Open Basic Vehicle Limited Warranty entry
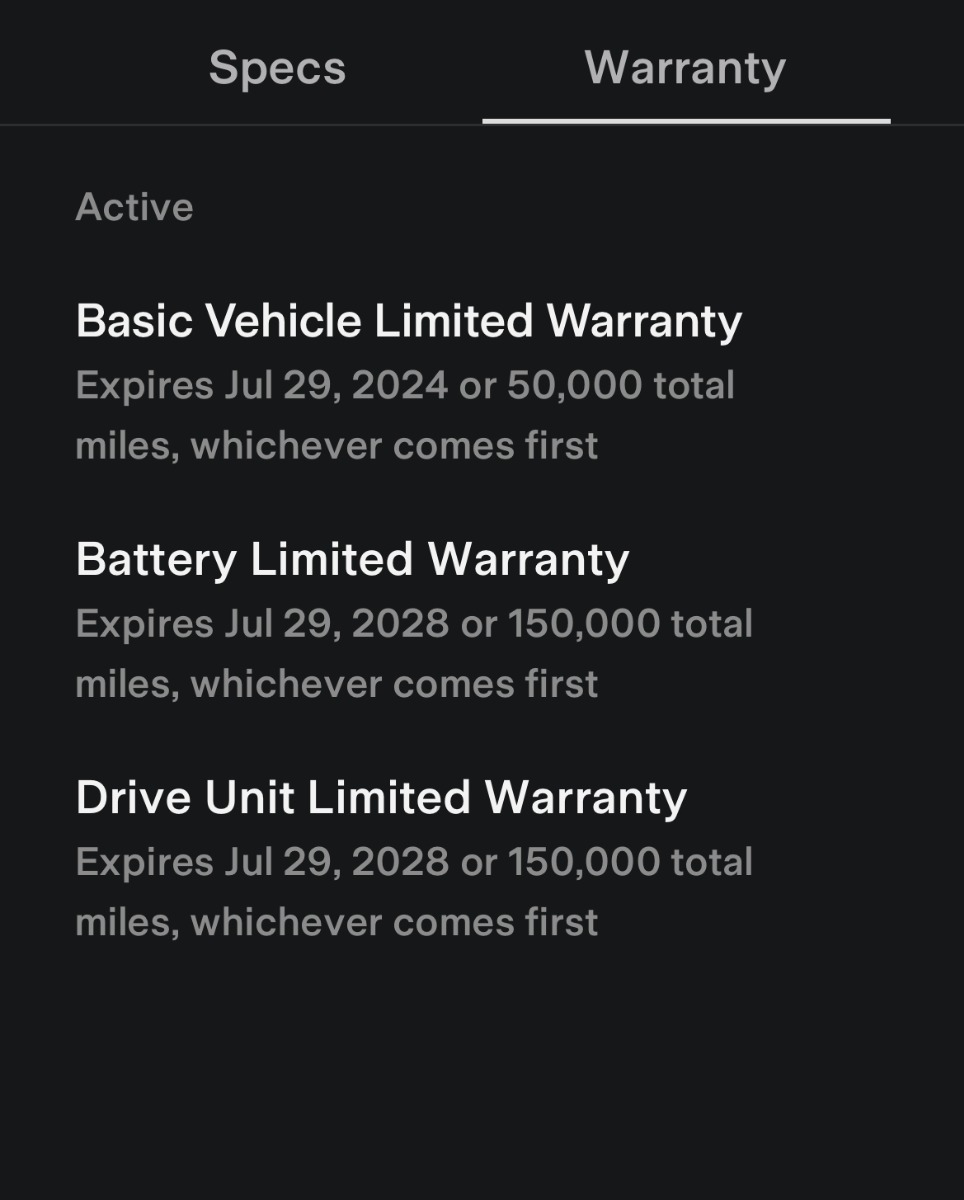 (408, 321)
